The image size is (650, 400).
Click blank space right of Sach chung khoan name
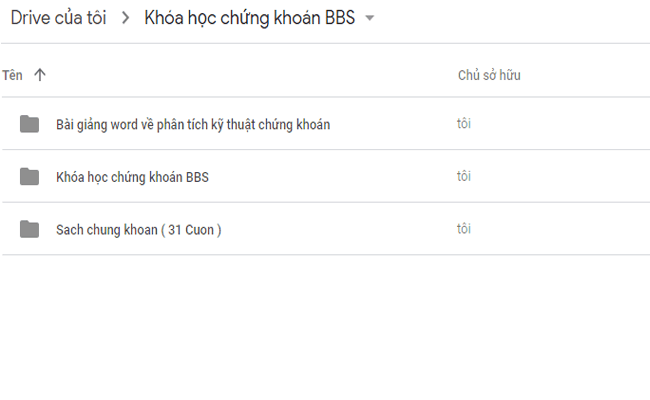[x=330, y=230]
